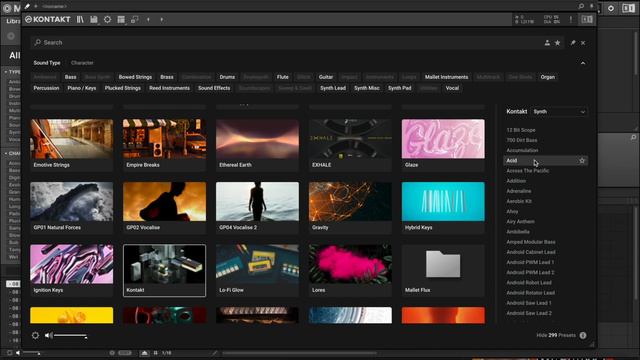Open GP01 Natural Forces library
This screenshot has width=640, height=360.
[x=71, y=207]
